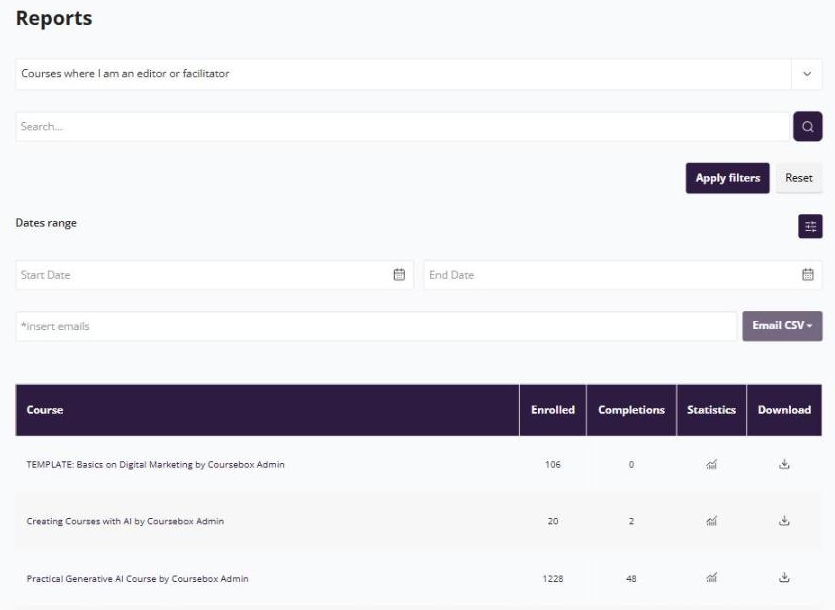Viewport: 835px width, 610px height.
Task: Click the Completions column header
Action: pyautogui.click(x=631, y=410)
